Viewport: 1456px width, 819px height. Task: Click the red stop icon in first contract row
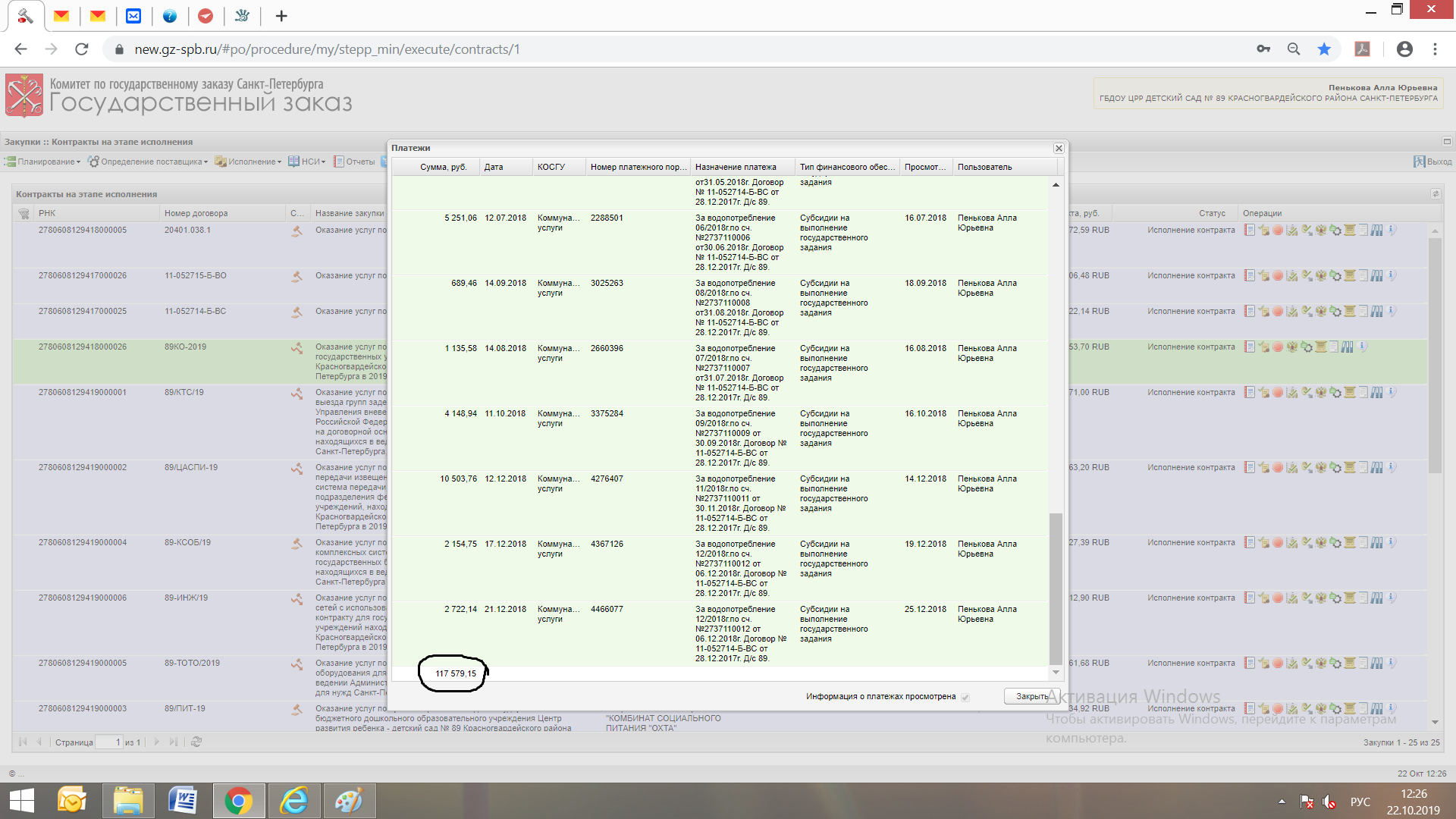point(1278,231)
